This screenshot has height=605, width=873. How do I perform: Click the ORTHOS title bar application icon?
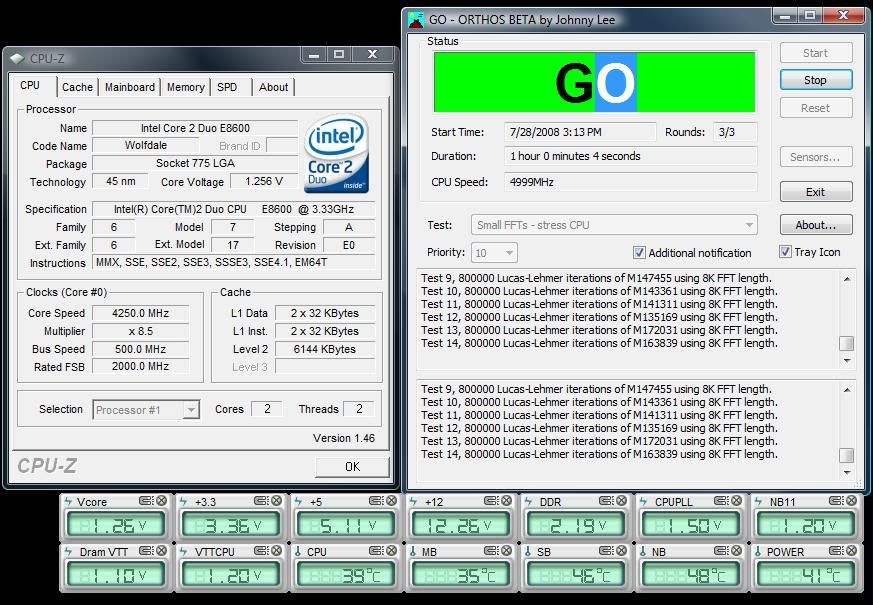[x=416, y=19]
